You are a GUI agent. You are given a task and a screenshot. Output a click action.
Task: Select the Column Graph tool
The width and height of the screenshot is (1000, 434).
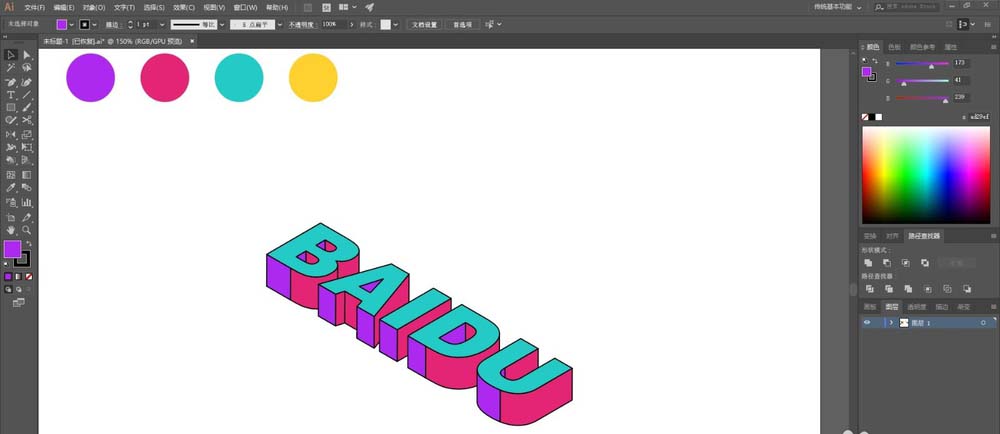[x=27, y=202]
